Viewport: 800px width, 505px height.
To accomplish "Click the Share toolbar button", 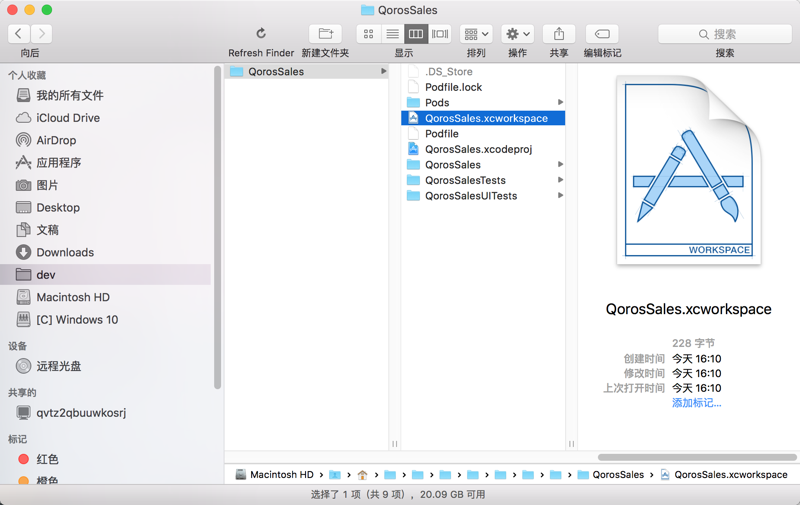I will pyautogui.click(x=559, y=34).
